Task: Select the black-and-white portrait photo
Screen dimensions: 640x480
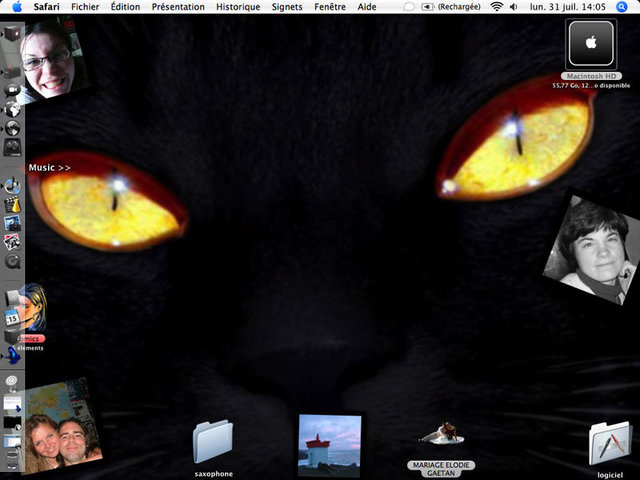Action: pyautogui.click(x=592, y=247)
